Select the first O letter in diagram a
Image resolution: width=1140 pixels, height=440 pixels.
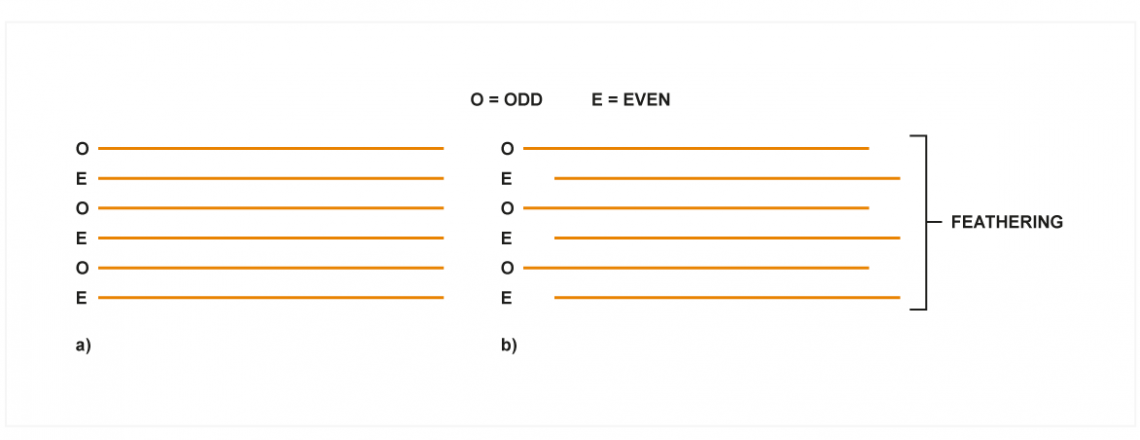[82, 148]
